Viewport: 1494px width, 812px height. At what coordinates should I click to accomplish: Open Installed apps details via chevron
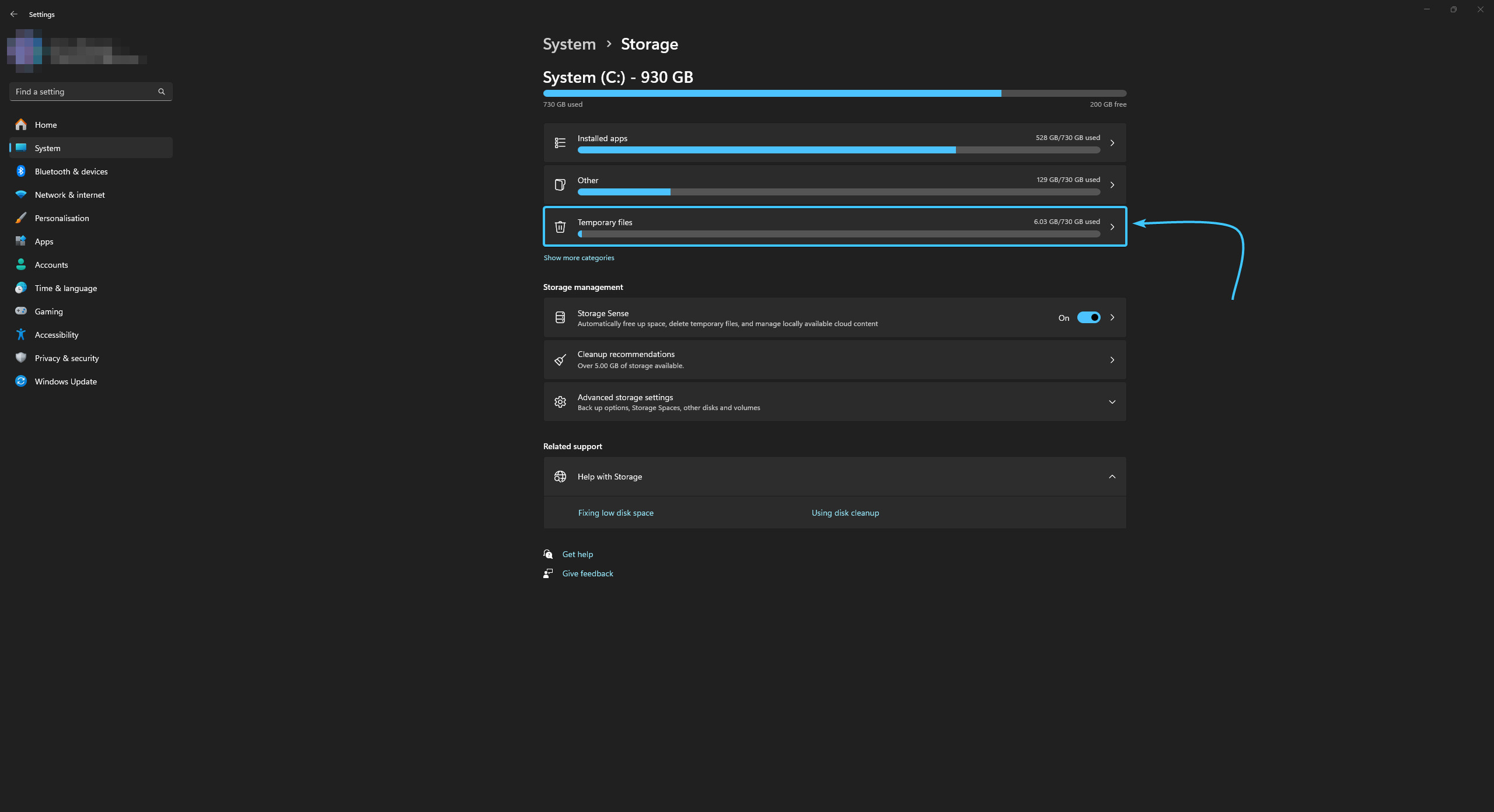[1112, 143]
